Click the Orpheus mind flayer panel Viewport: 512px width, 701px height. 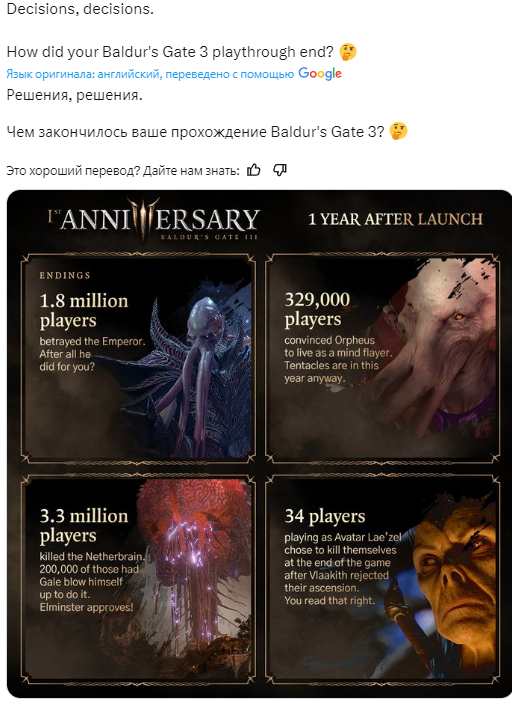tap(382, 358)
